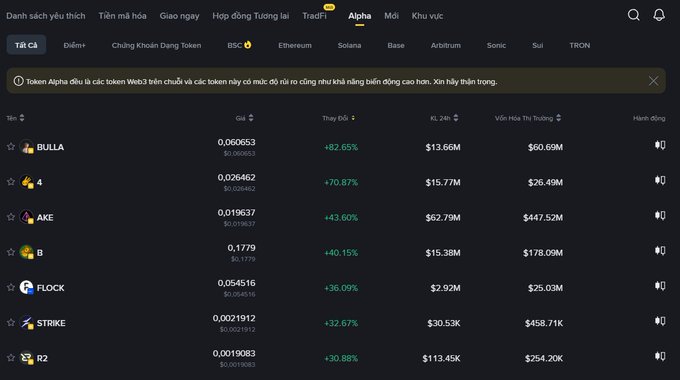This screenshot has height=380, width=680.
Task: Click the FLOCK token logo
Action: pos(26,288)
